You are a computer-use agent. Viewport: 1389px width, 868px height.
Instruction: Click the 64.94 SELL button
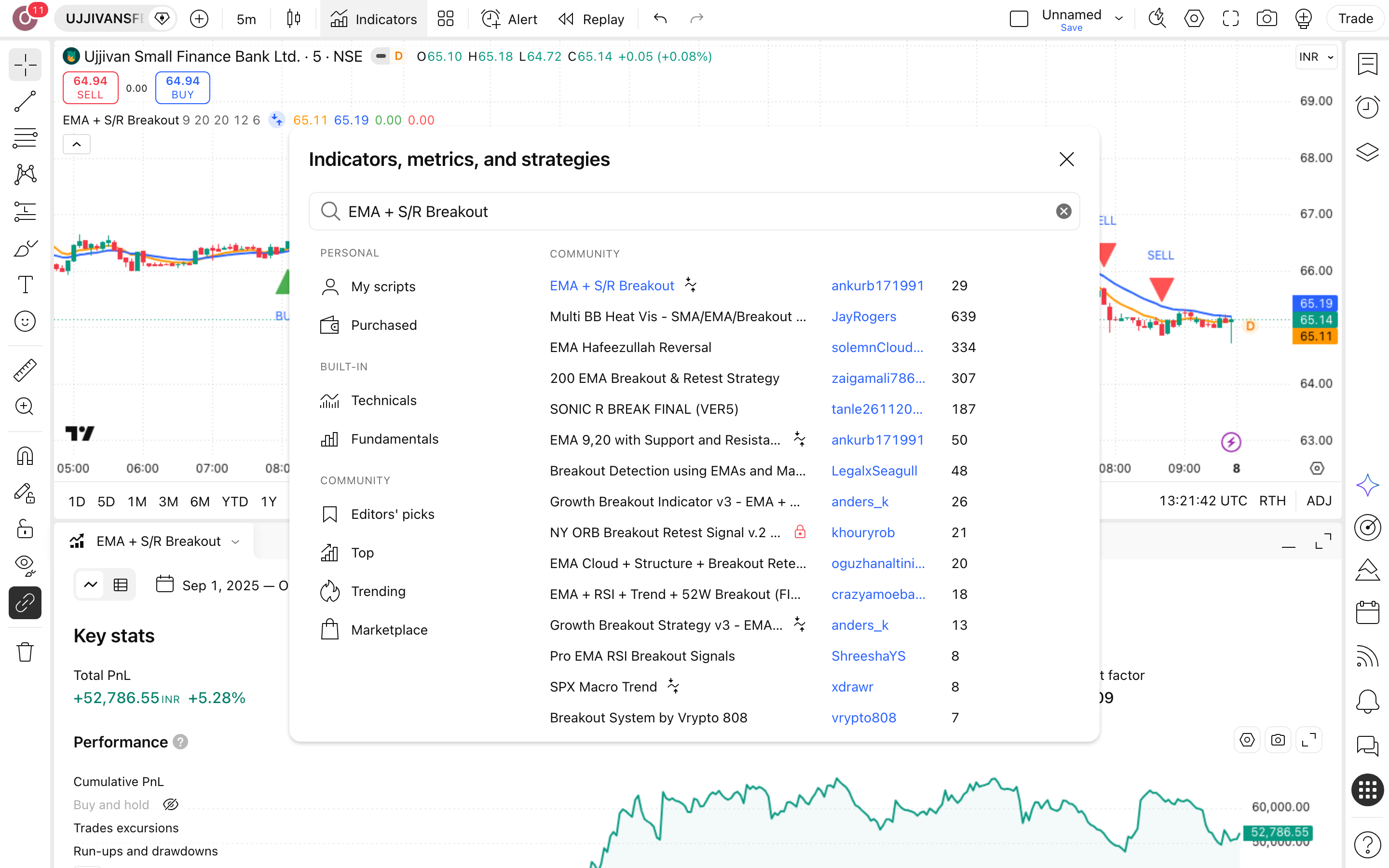pos(90,87)
